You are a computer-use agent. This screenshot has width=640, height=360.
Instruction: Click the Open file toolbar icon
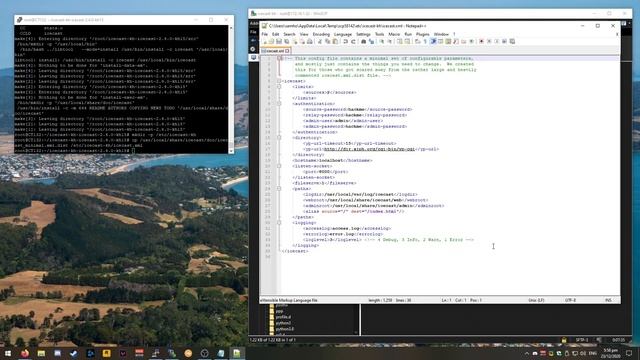tap(271, 41)
